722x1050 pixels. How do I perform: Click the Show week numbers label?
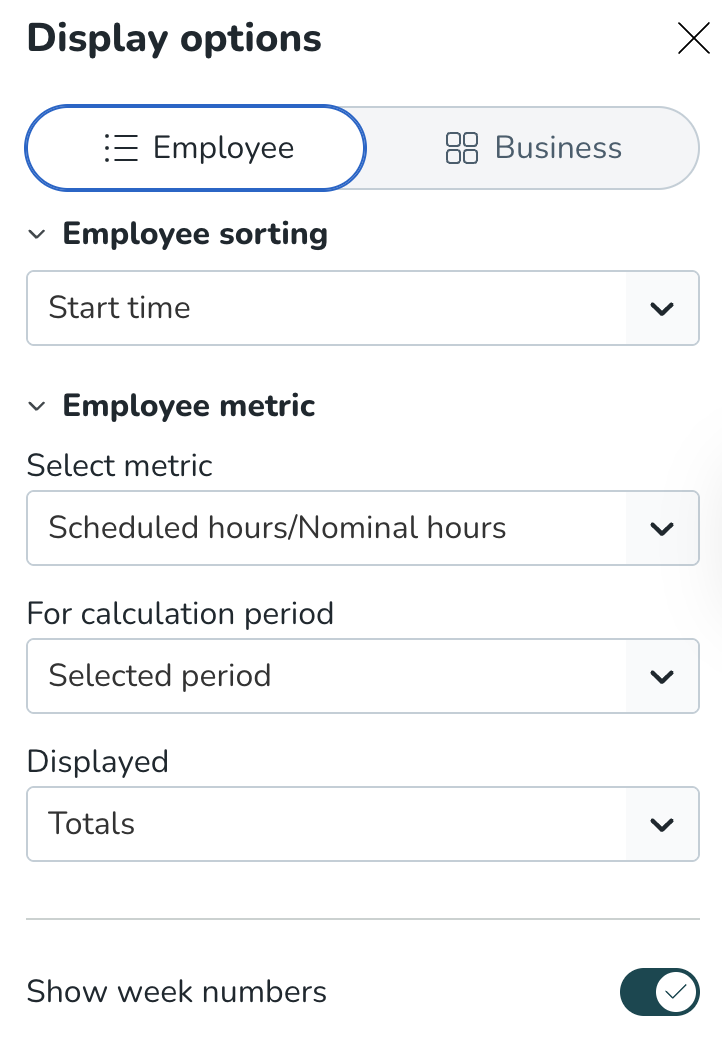point(176,992)
